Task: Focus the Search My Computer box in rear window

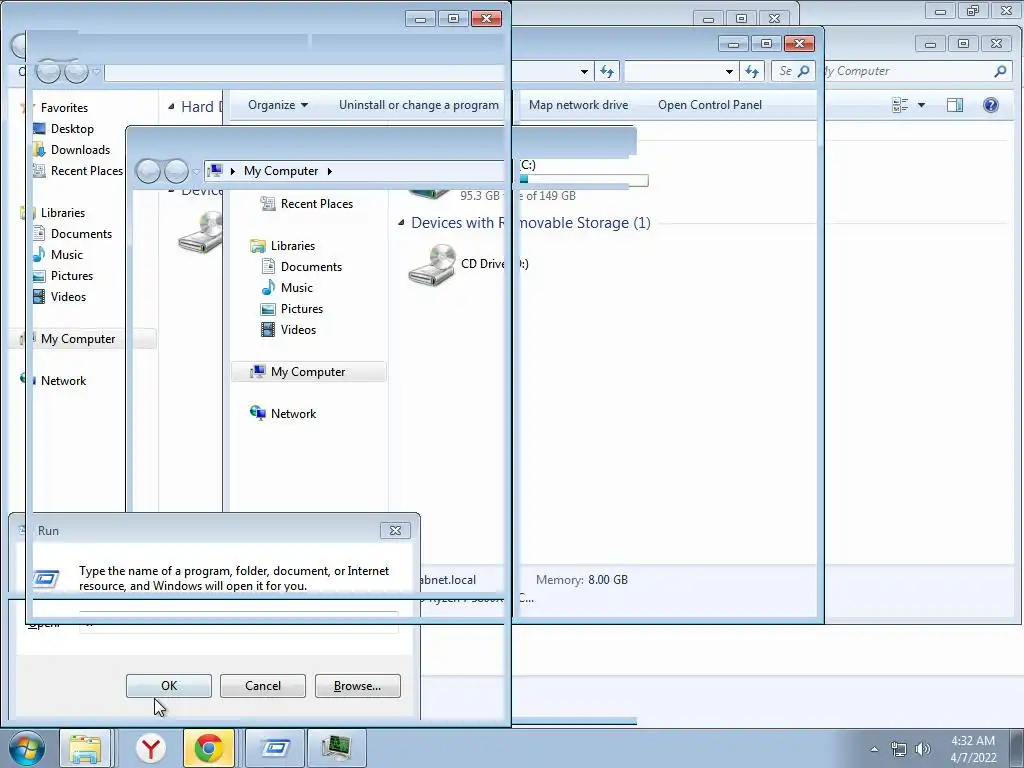Action: (x=917, y=71)
